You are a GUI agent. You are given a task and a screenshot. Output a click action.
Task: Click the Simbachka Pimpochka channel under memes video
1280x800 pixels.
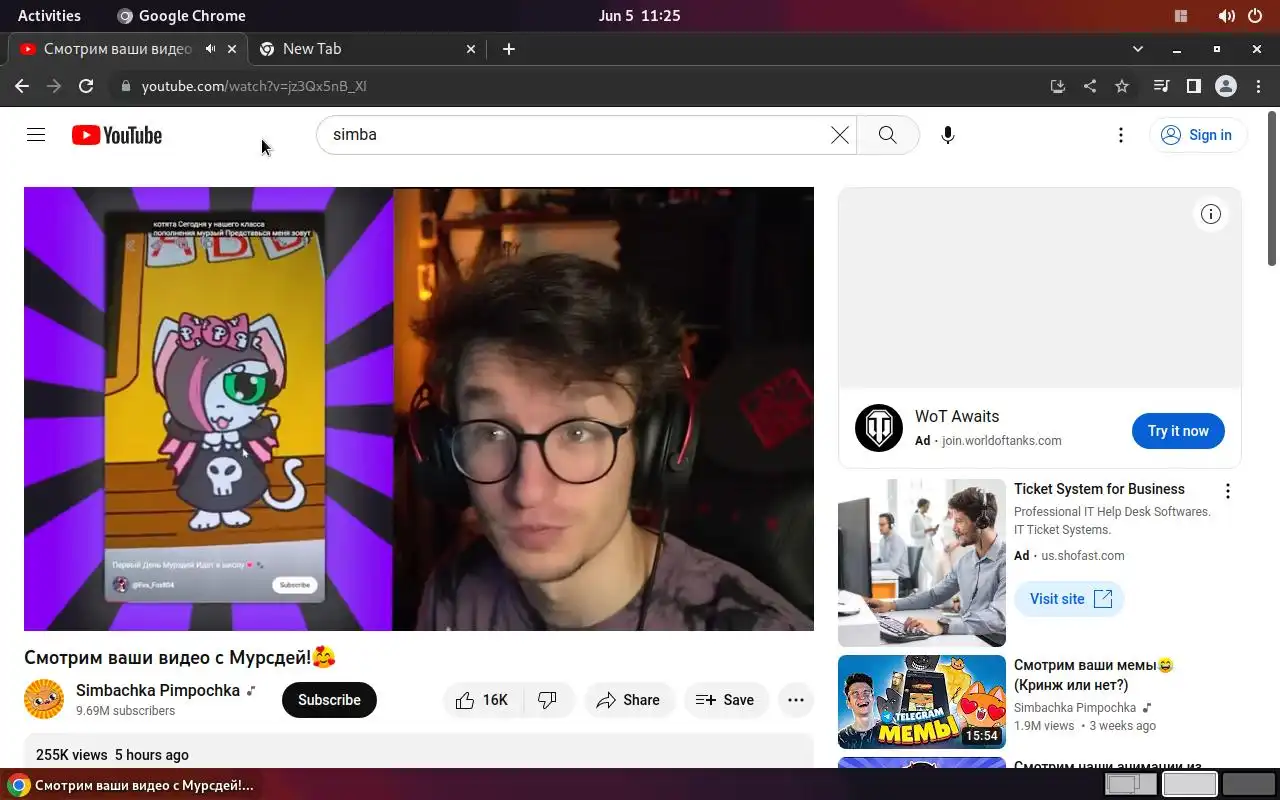(1075, 707)
